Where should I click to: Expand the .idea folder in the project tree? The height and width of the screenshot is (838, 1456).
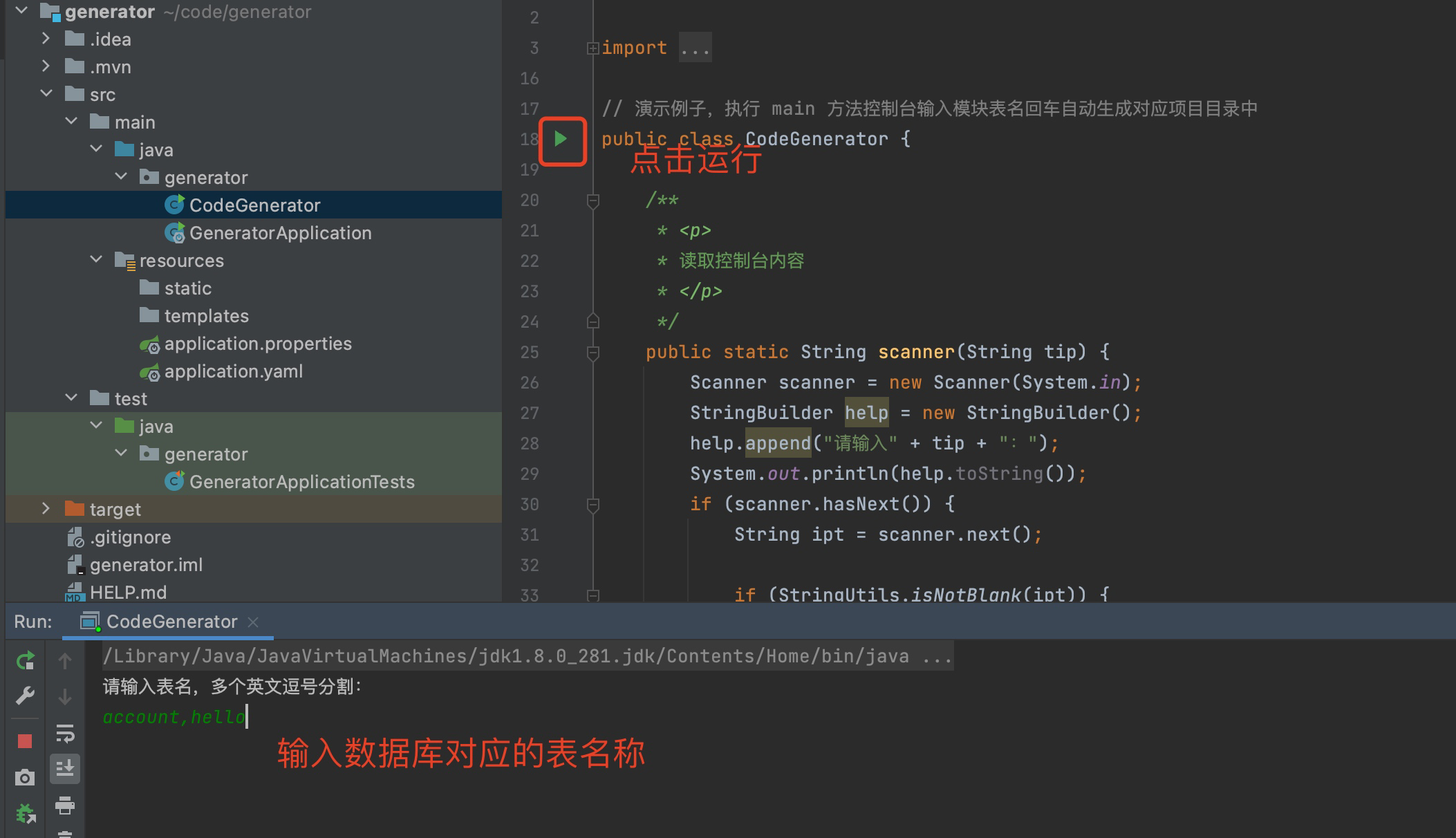46,39
